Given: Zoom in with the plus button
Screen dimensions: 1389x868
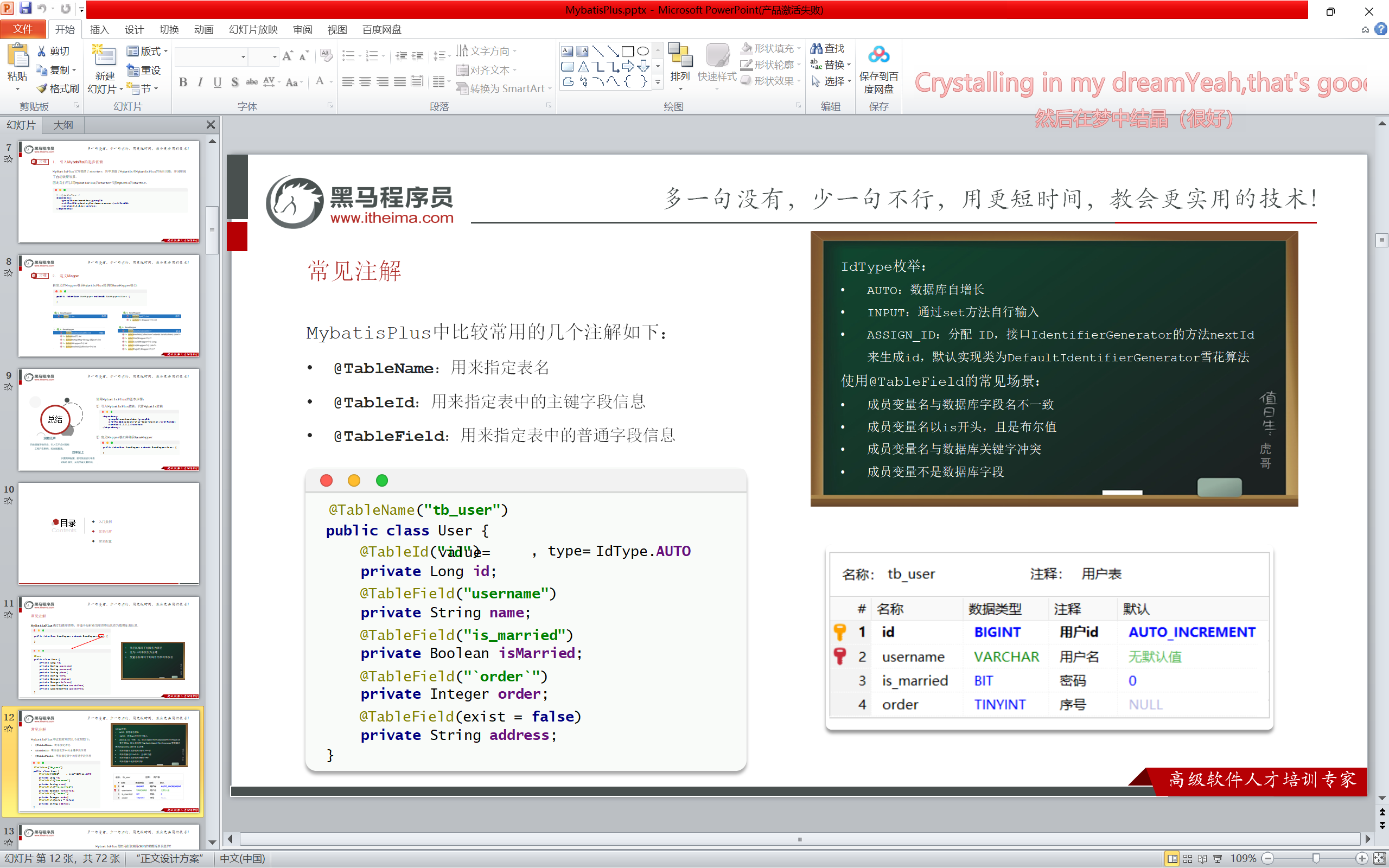Looking at the screenshot, I should tap(1361, 859).
